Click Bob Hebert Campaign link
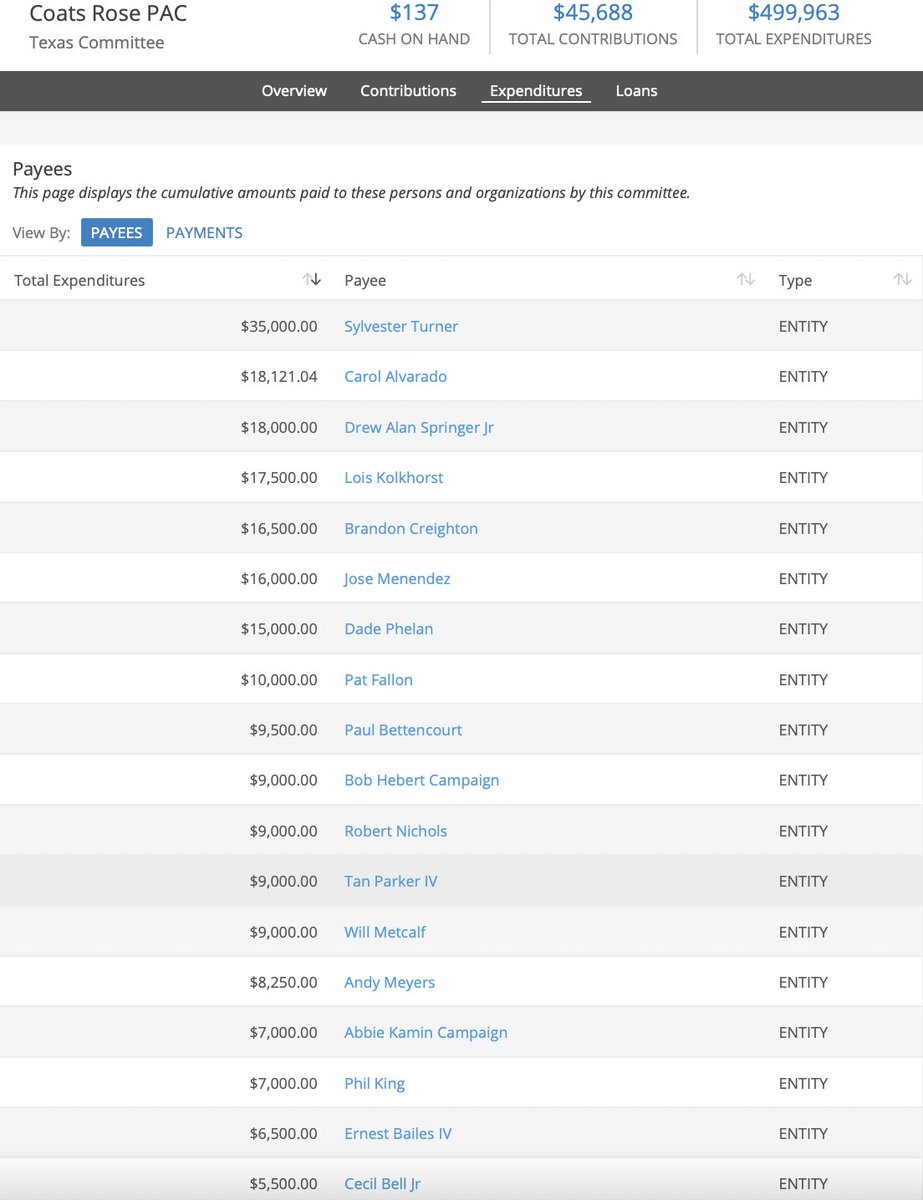 [x=421, y=780]
